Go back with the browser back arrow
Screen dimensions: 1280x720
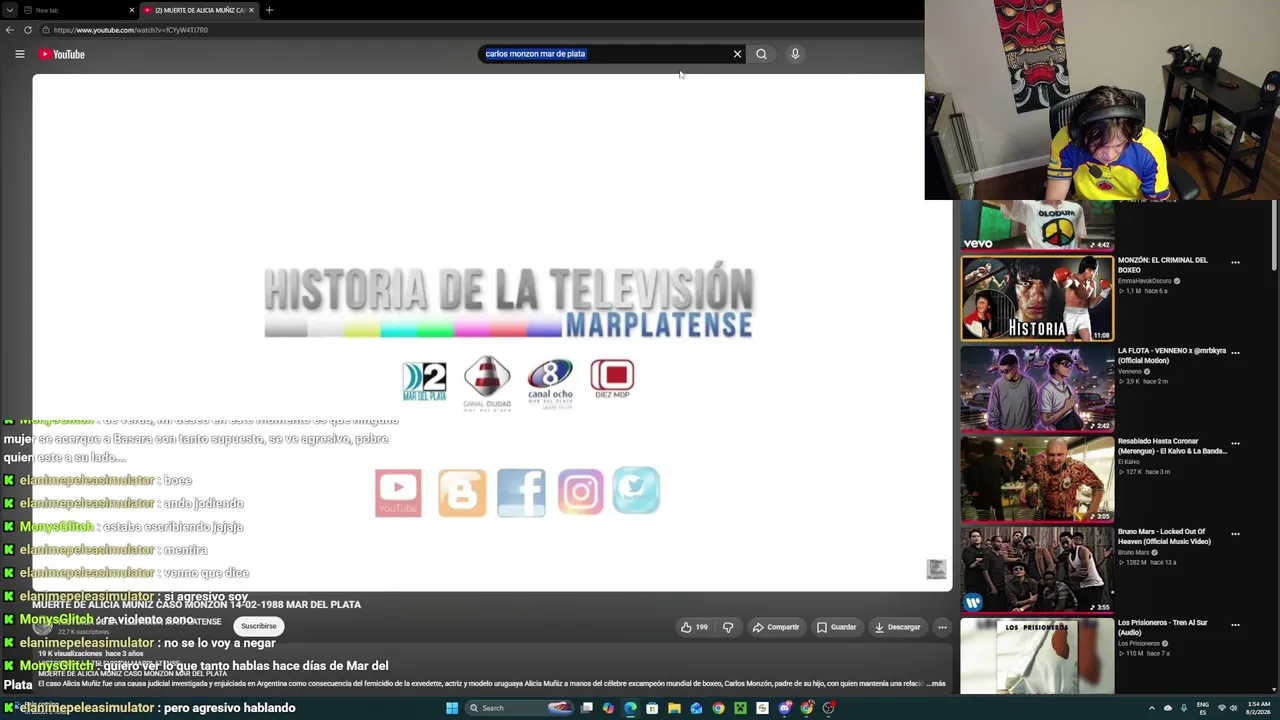pyautogui.click(x=10, y=30)
